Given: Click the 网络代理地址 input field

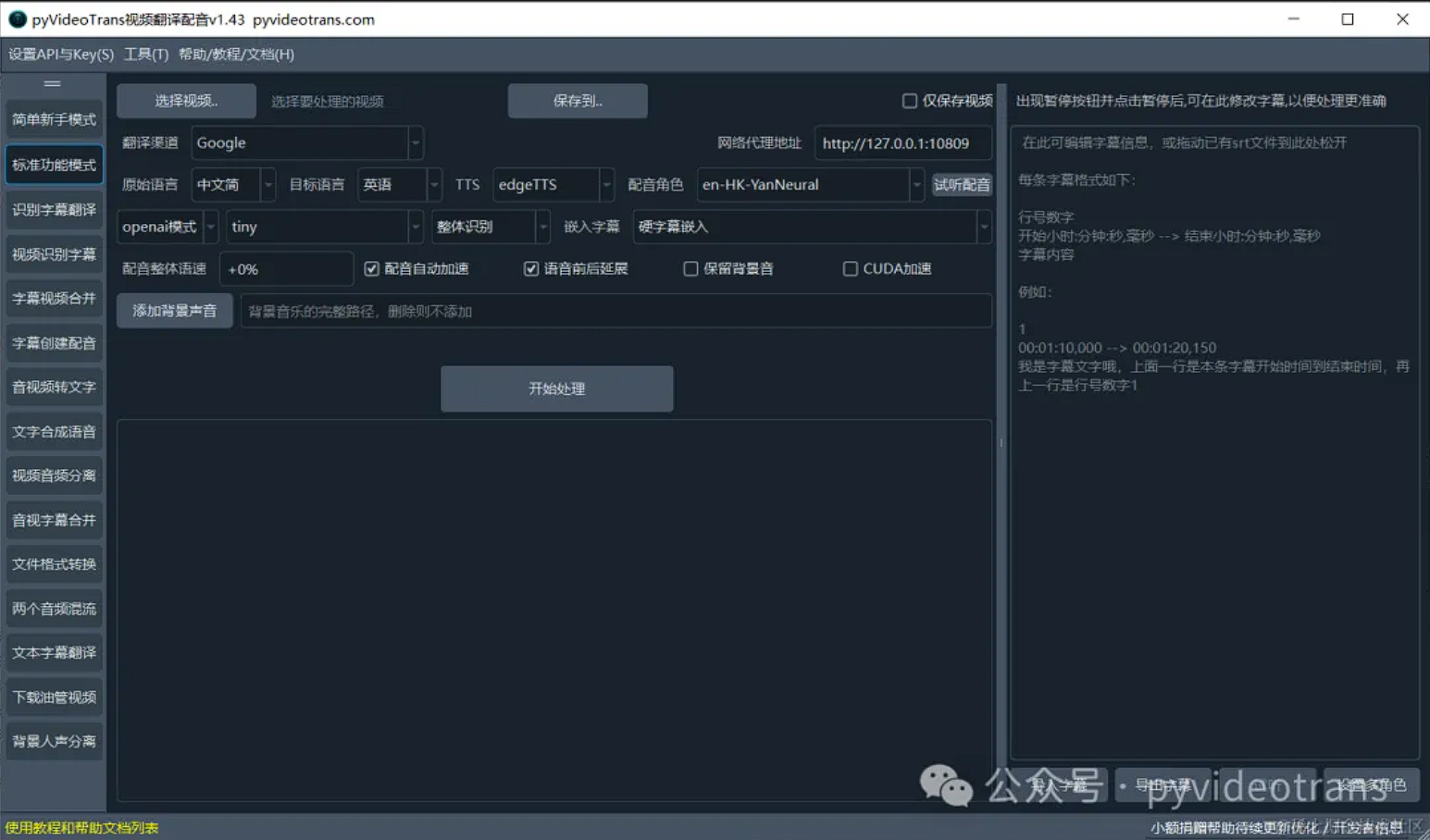Looking at the screenshot, I should pyautogui.click(x=902, y=143).
